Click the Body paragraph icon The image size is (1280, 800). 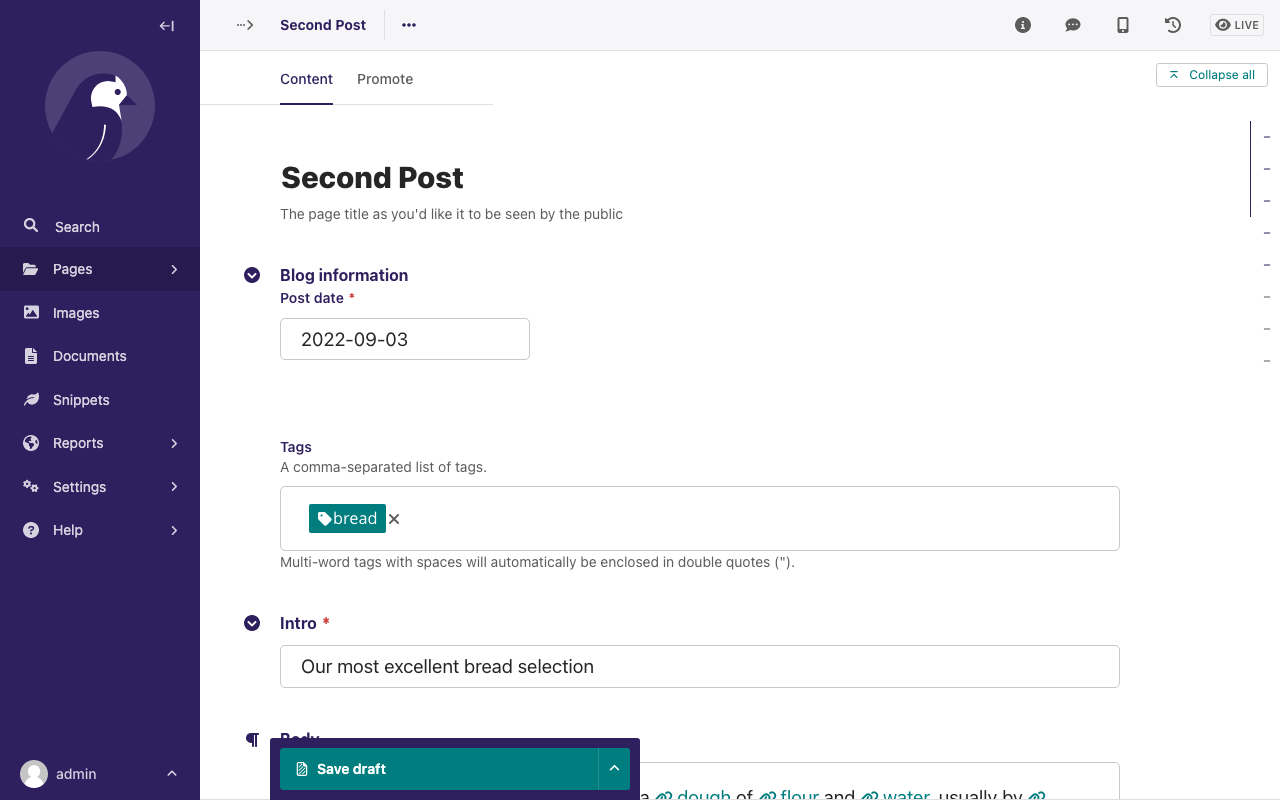(x=252, y=739)
